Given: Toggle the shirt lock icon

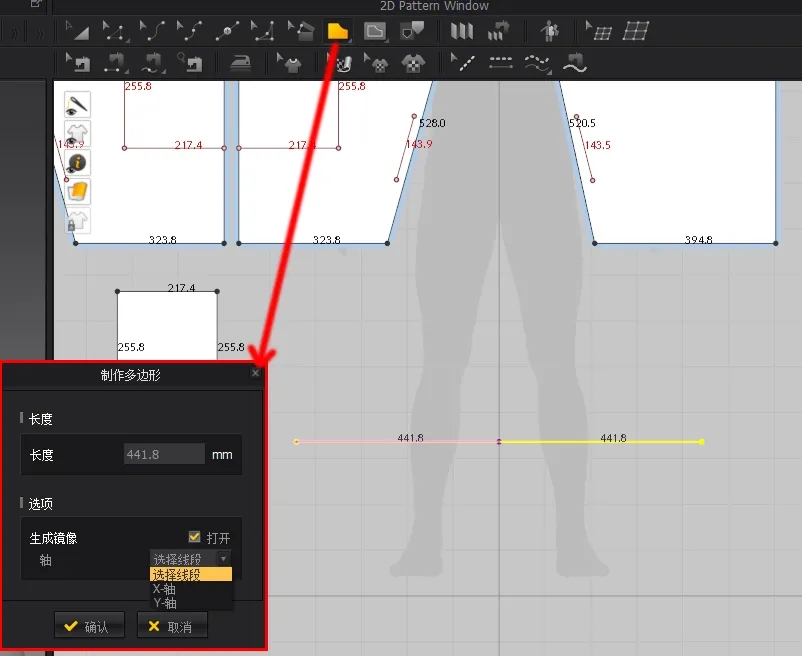Looking at the screenshot, I should point(78,221).
